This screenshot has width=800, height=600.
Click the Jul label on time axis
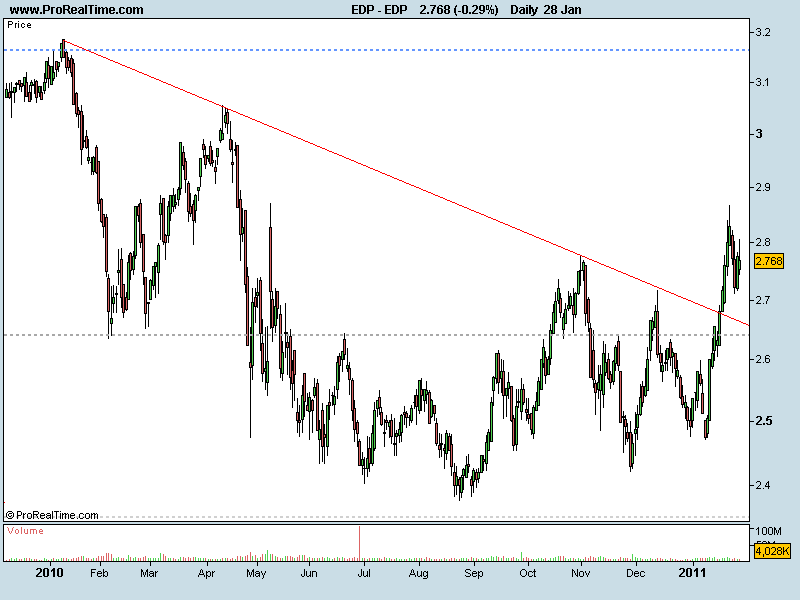(364, 573)
